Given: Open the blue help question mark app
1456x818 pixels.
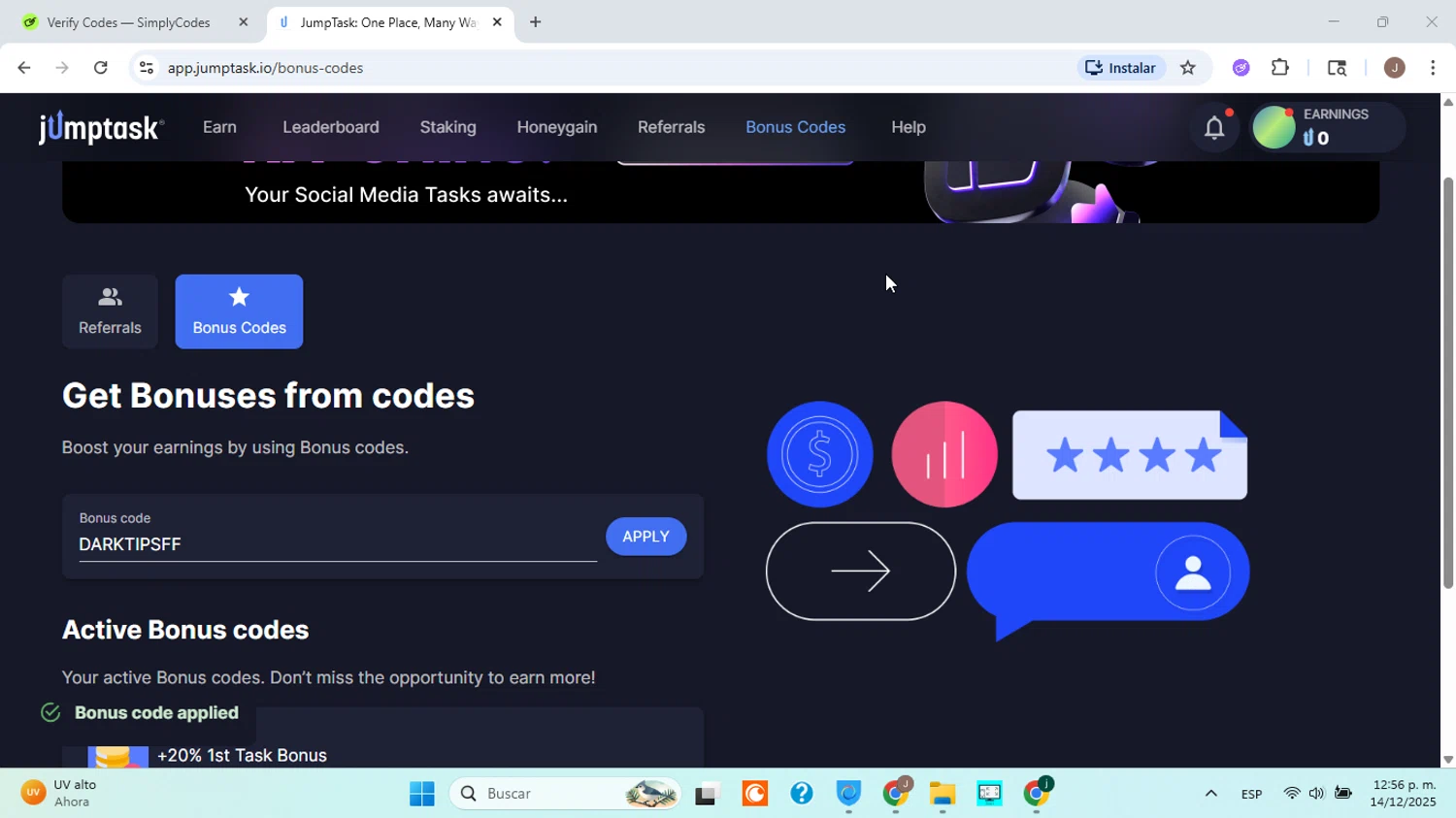Looking at the screenshot, I should coord(801,794).
